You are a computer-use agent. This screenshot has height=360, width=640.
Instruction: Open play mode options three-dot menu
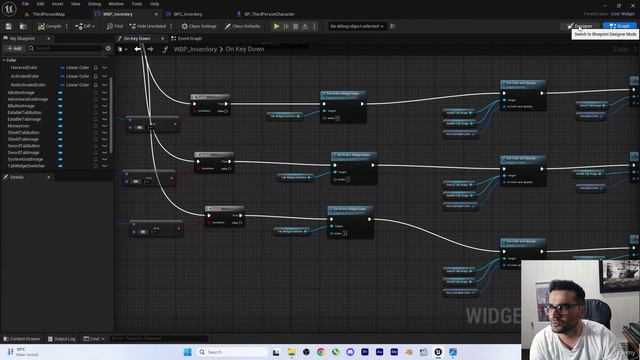click(314, 26)
